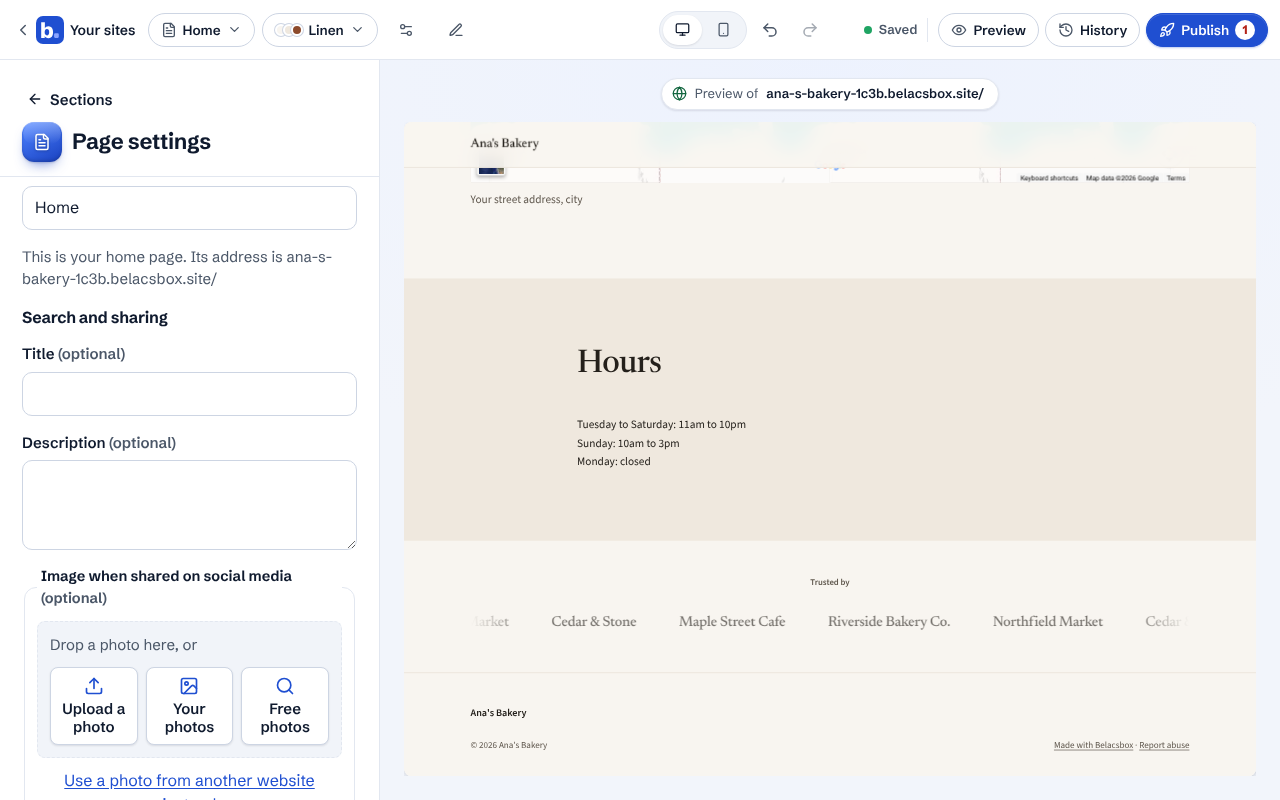Click the blue Belacsbox logo icon
This screenshot has height=800, width=1280.
[x=50, y=30]
